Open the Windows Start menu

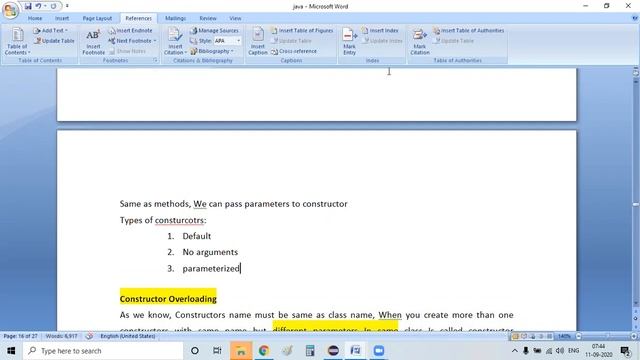[x=11, y=351]
